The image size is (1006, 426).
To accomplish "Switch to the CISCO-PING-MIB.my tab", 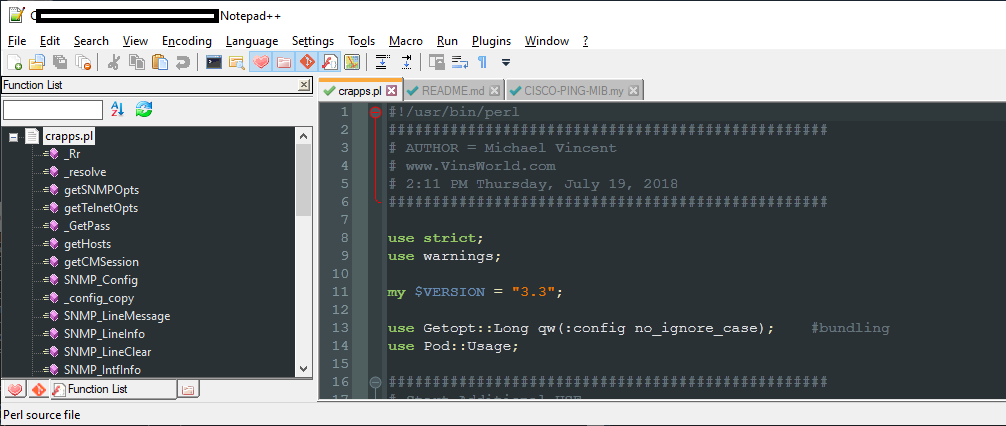I will (x=574, y=91).
